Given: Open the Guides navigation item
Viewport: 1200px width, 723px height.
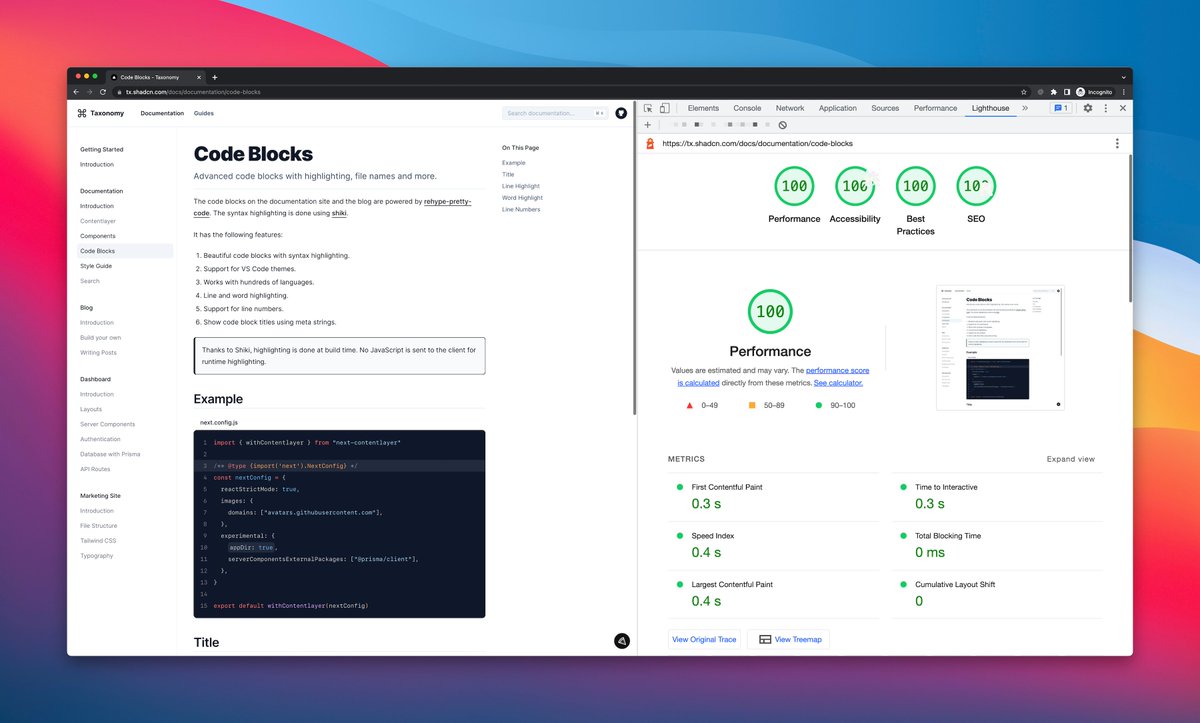Looking at the screenshot, I should click(203, 113).
